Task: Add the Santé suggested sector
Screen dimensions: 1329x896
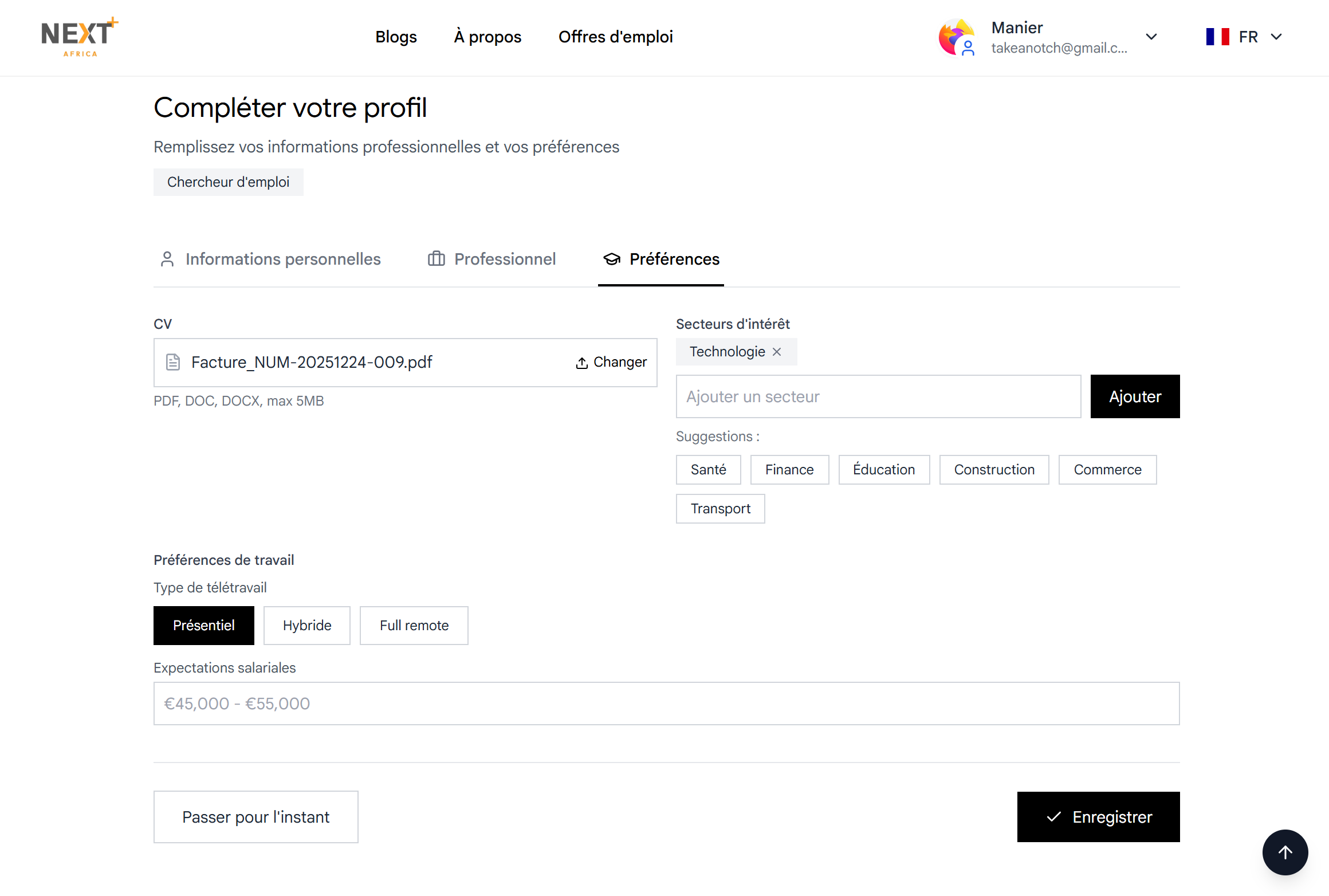Action: point(708,470)
